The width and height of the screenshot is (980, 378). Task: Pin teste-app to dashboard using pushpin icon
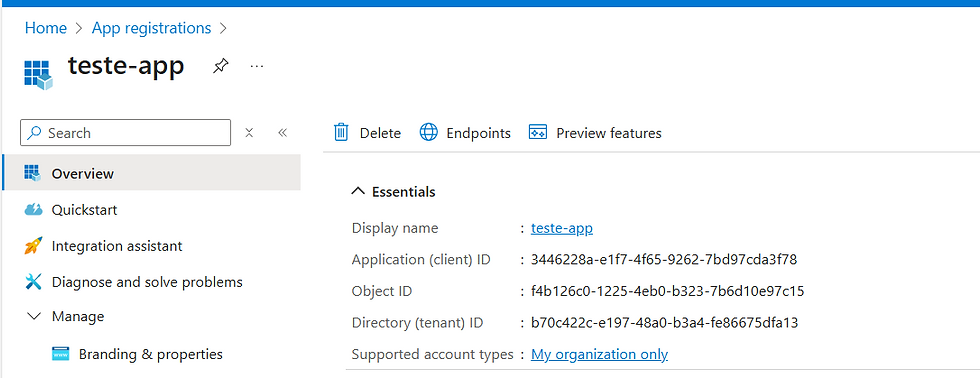tap(220, 66)
